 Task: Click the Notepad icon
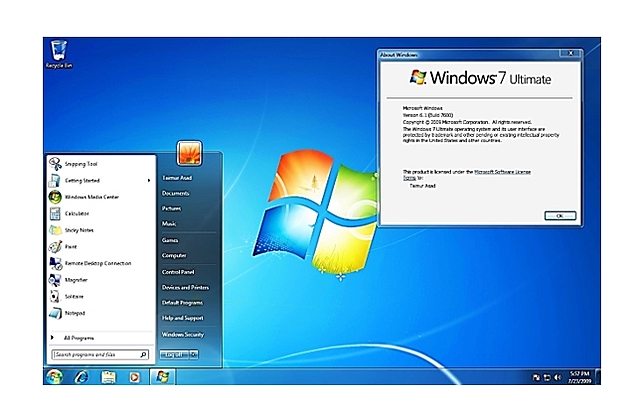pos(55,313)
